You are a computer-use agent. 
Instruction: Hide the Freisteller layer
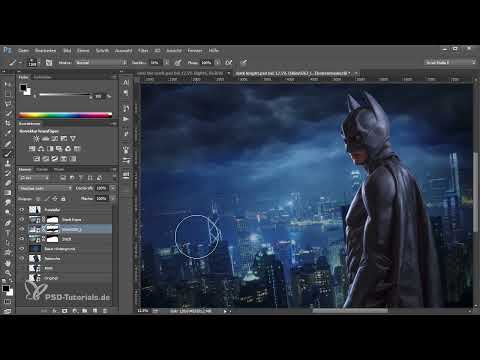point(22,210)
